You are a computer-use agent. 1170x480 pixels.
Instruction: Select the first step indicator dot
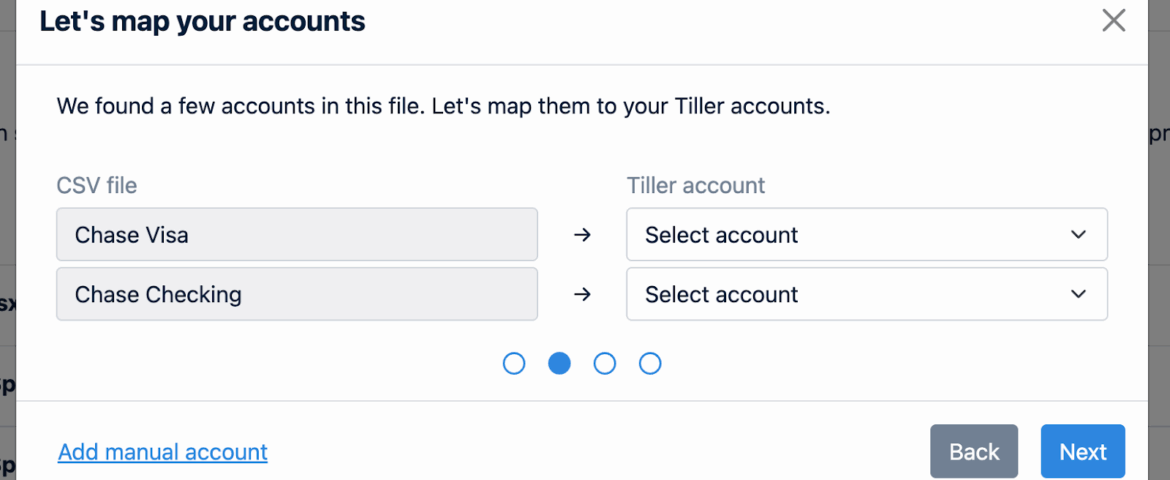point(514,363)
